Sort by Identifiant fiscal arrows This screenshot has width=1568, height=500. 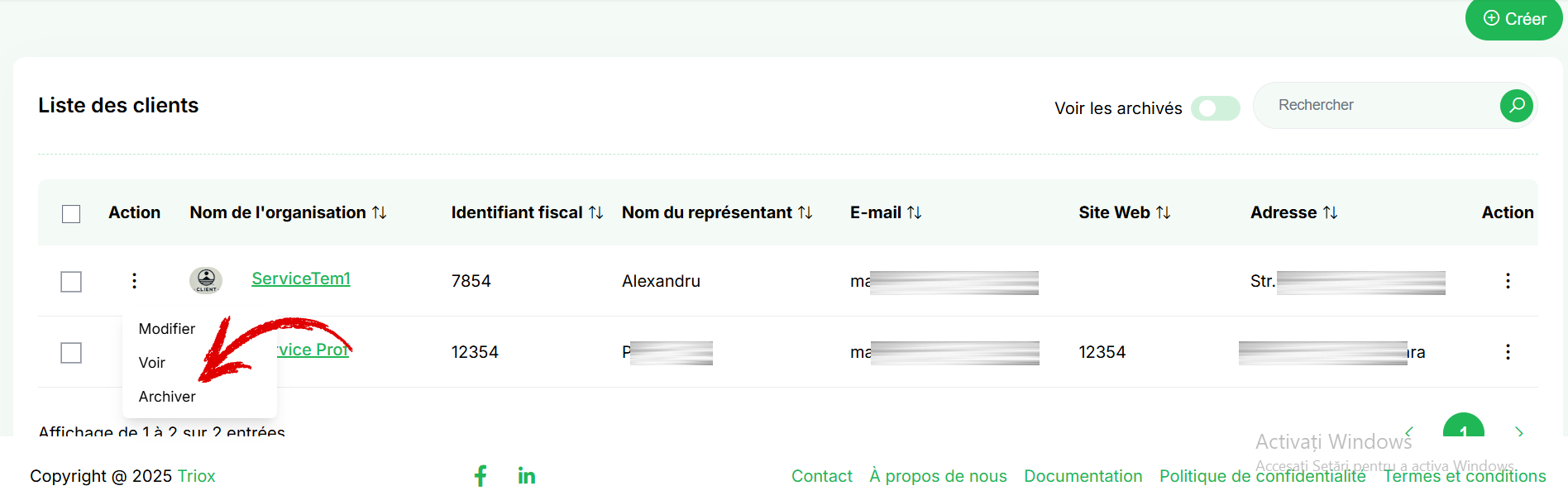click(x=596, y=212)
